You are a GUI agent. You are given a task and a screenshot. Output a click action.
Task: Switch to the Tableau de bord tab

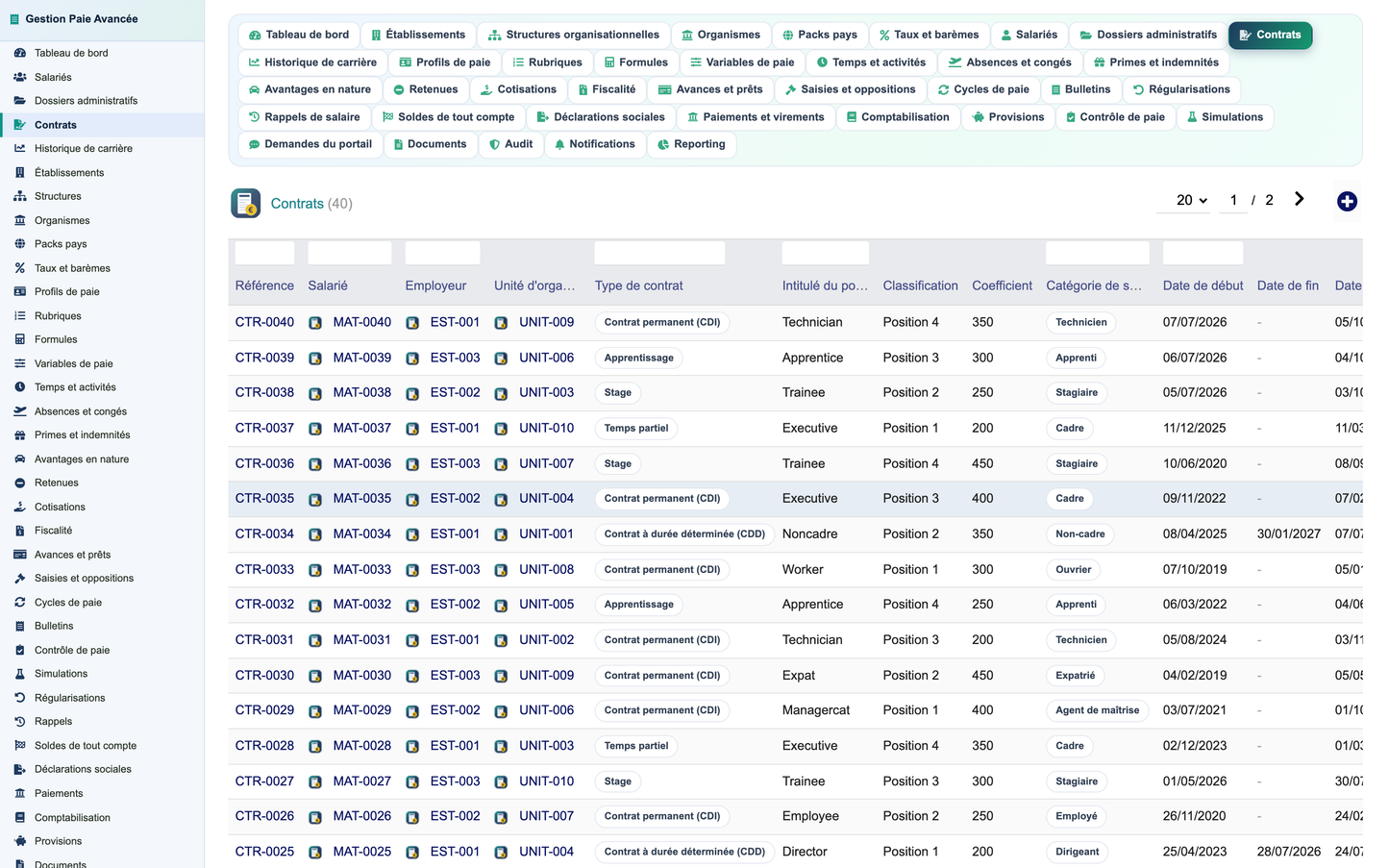point(299,35)
